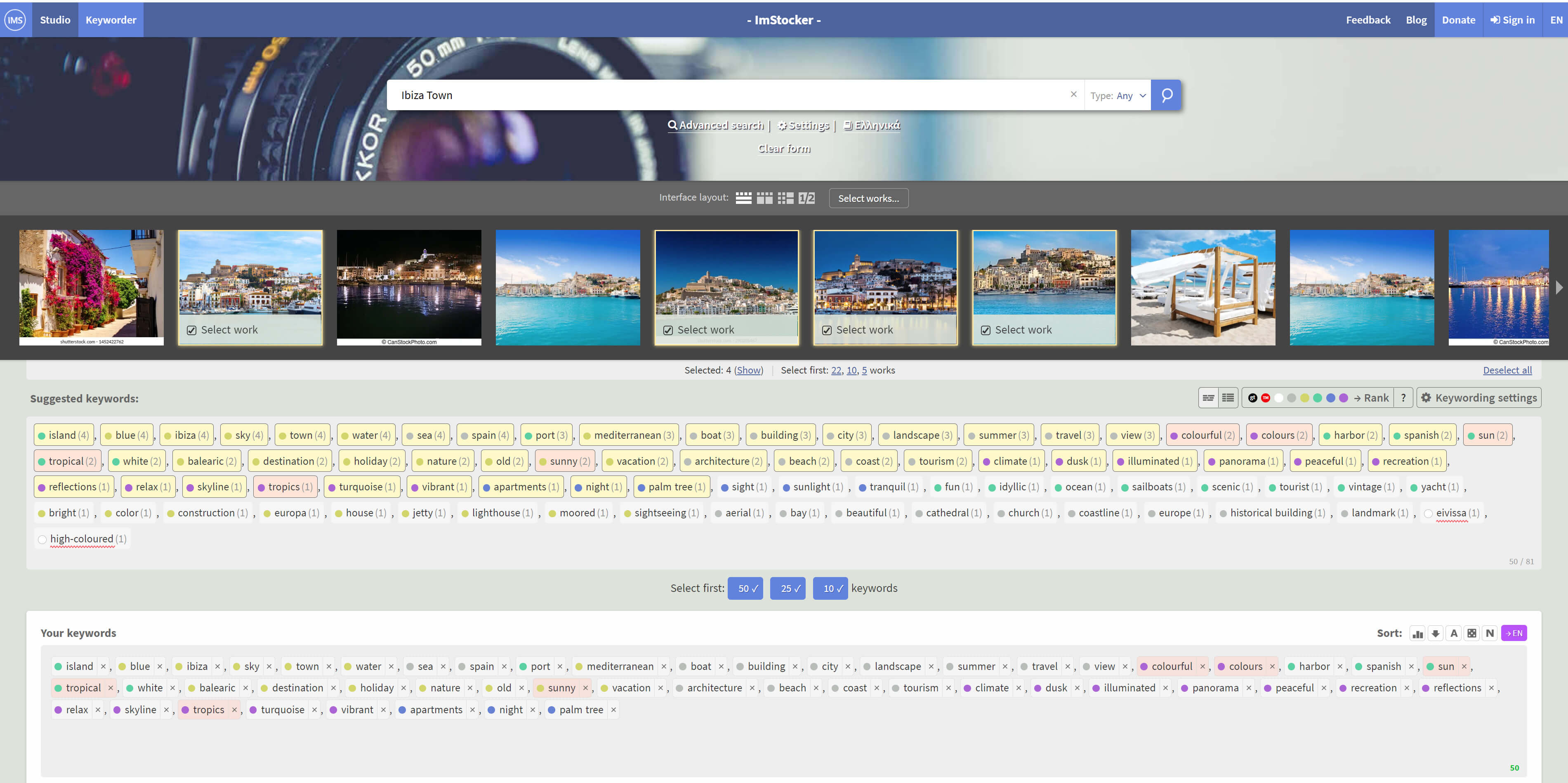Uncheck Select work on second thumbnail
1568x783 pixels.
coord(192,330)
